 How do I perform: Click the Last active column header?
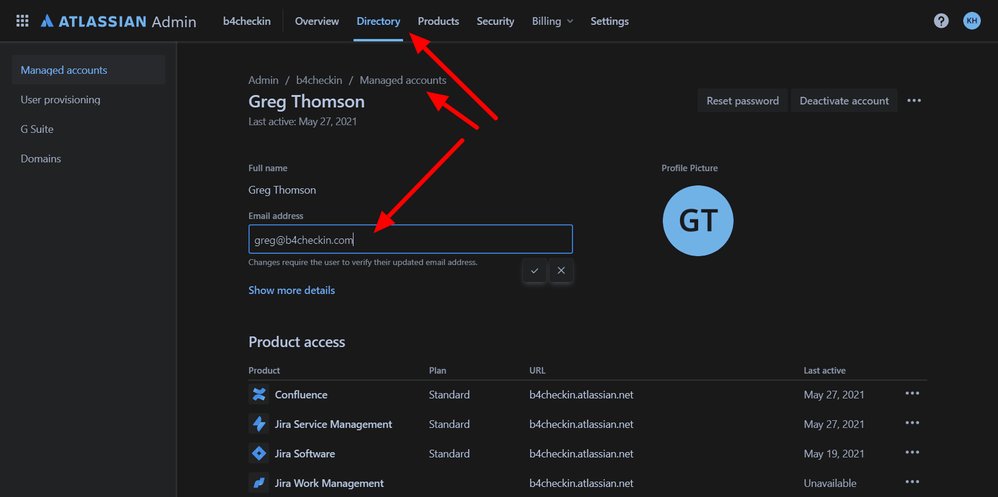tap(824, 370)
